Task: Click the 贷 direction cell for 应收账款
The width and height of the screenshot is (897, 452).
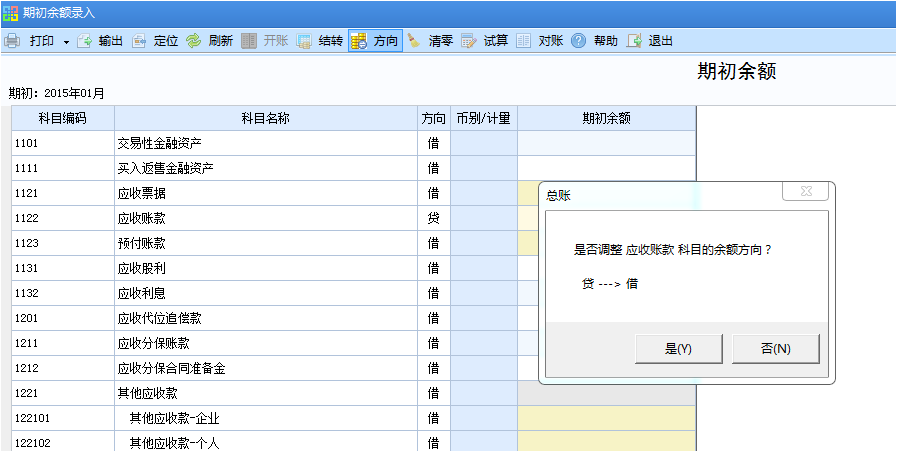Action: [434, 219]
